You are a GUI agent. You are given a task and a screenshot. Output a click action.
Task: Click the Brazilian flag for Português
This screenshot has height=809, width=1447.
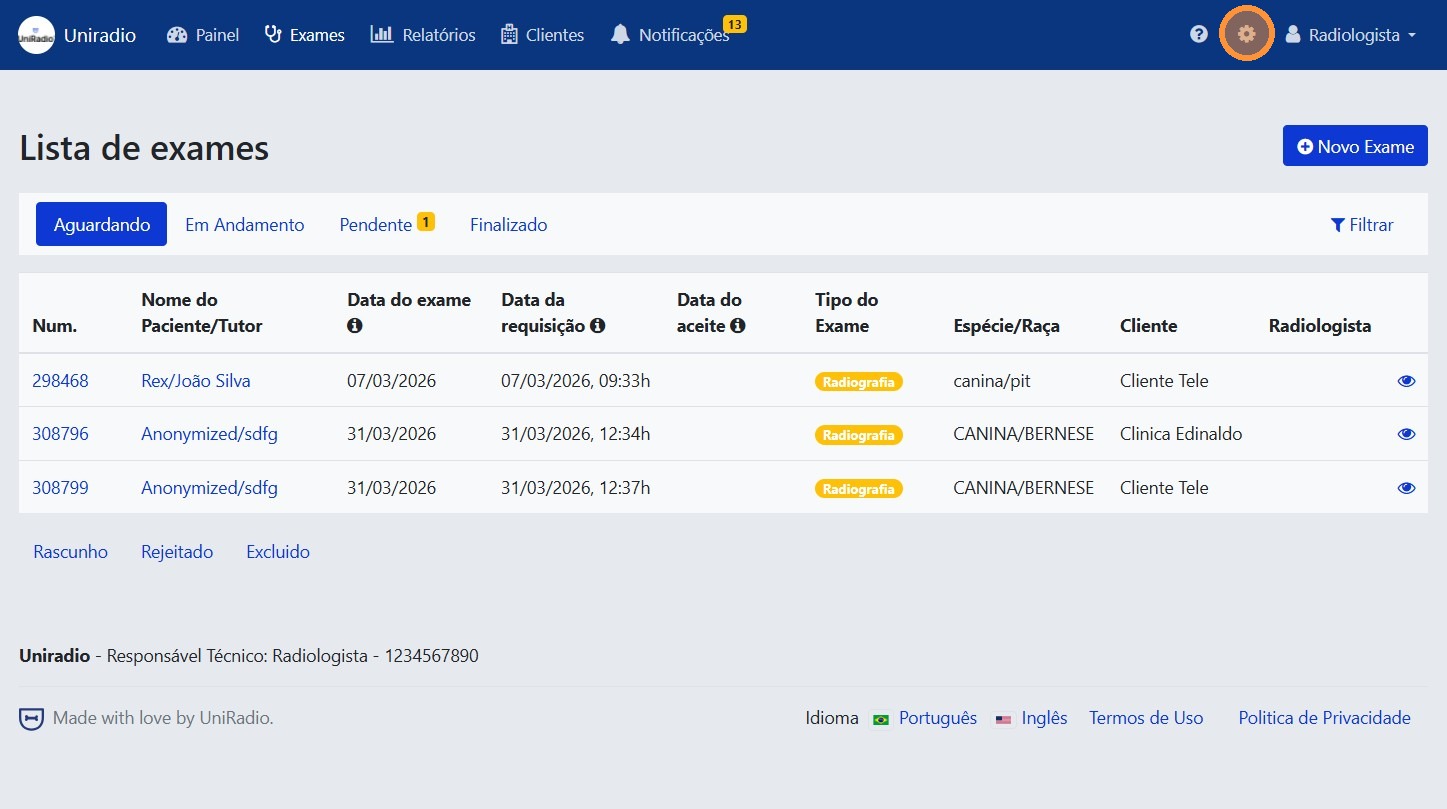coord(881,718)
